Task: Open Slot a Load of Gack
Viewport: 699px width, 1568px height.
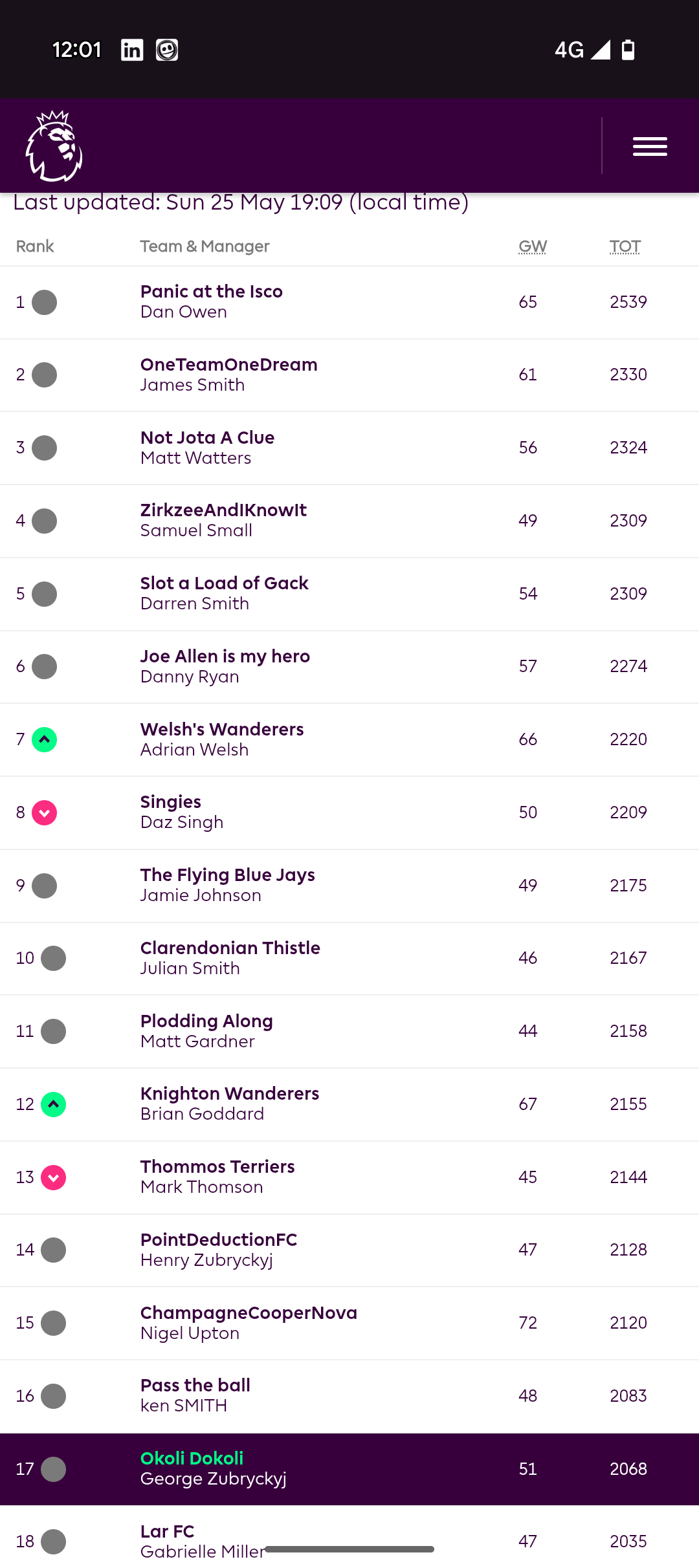Action: (x=224, y=583)
